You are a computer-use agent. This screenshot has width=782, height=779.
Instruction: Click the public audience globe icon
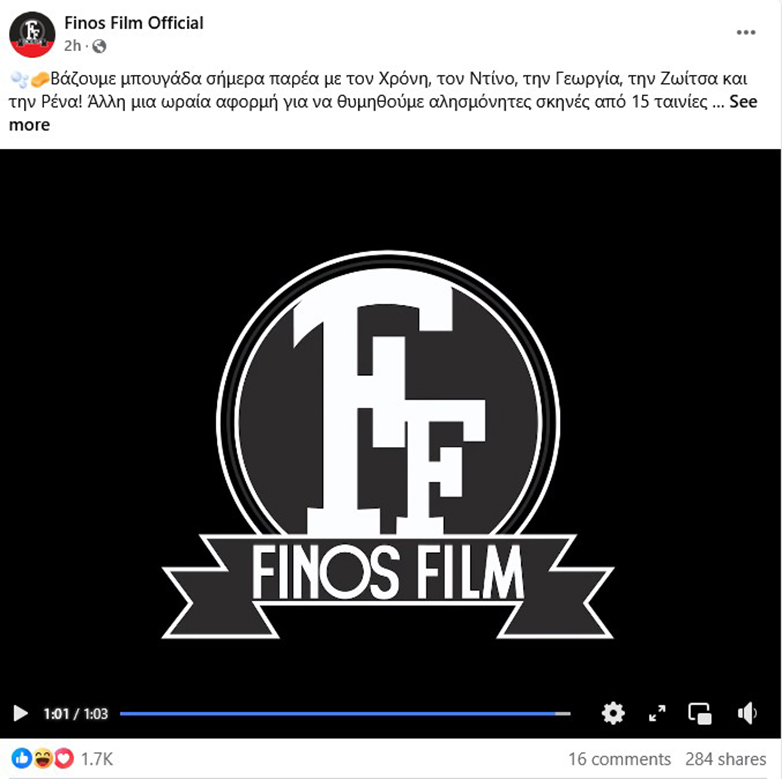99,46
